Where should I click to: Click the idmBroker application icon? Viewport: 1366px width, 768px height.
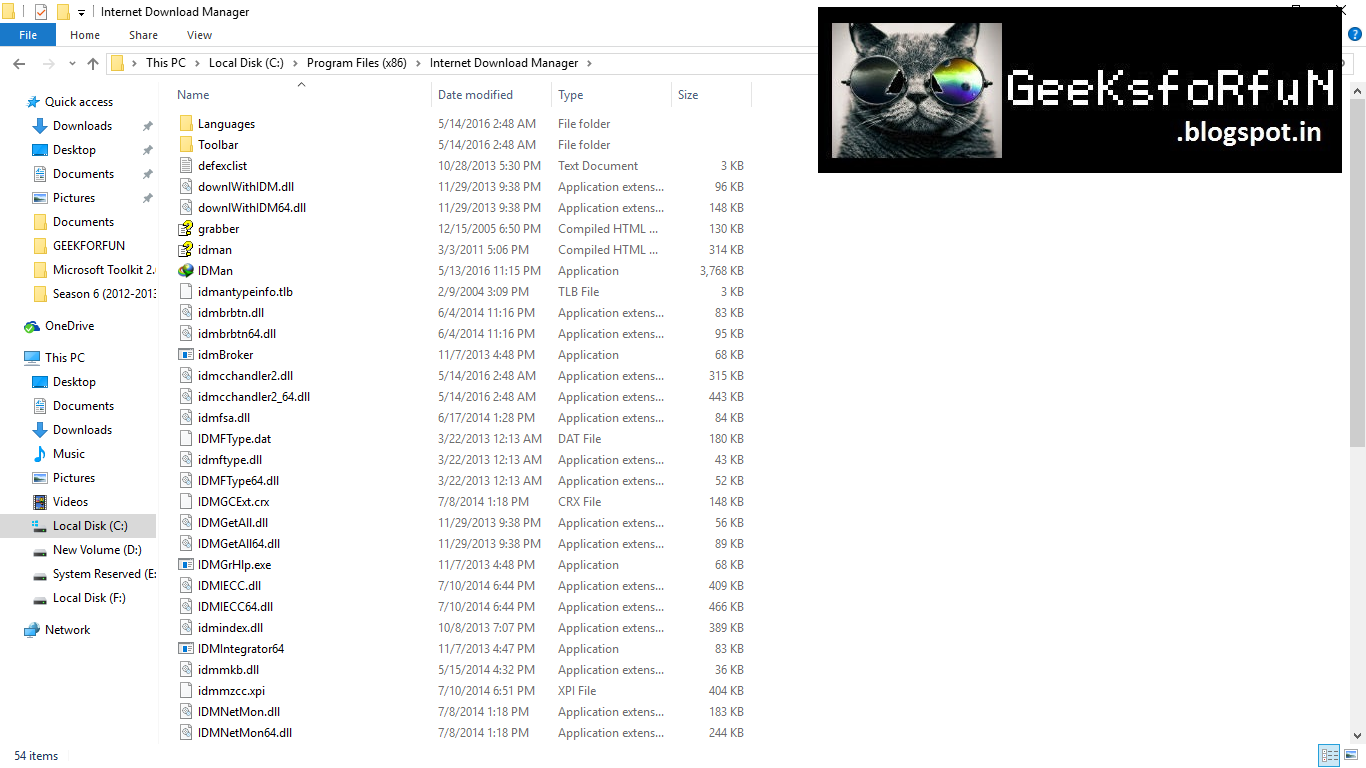pos(186,355)
